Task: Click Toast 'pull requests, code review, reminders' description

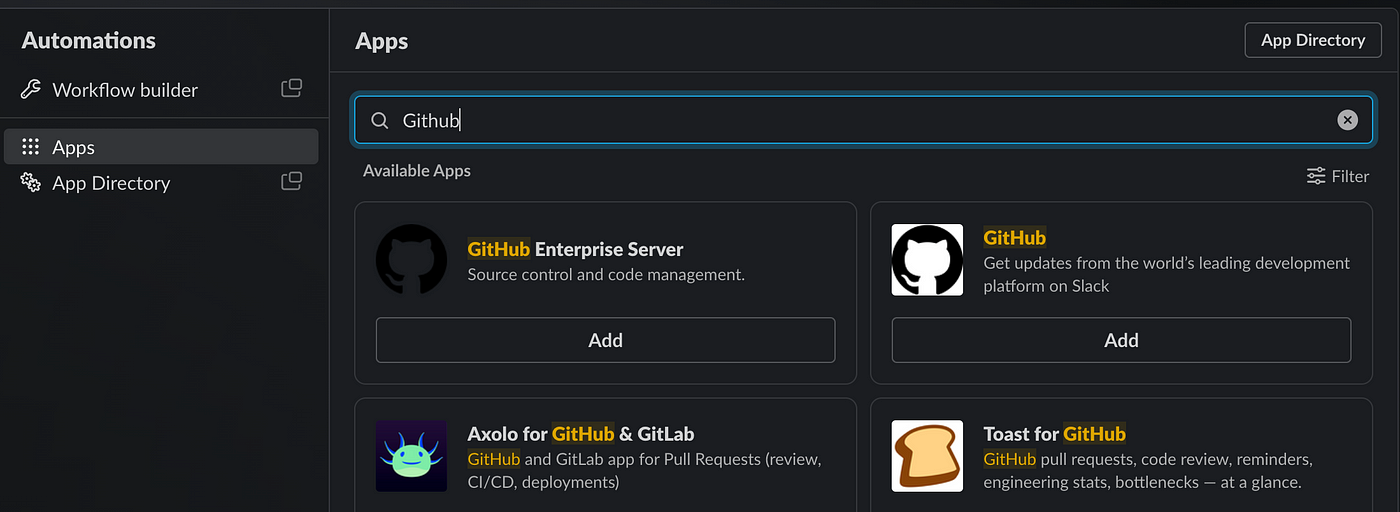Action: (x=1148, y=470)
